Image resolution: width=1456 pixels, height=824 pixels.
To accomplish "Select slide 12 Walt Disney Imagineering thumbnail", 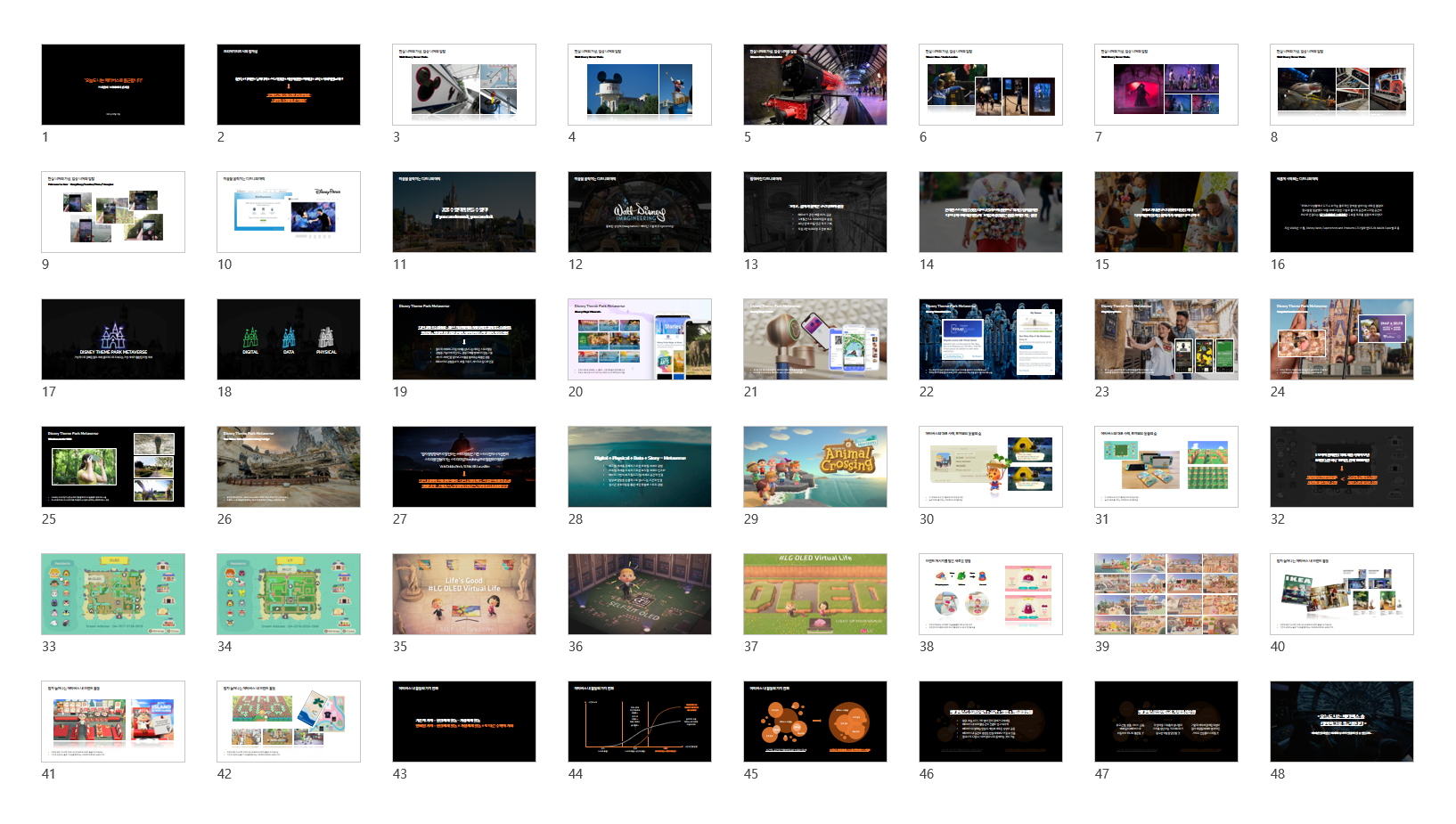I will tap(640, 212).
